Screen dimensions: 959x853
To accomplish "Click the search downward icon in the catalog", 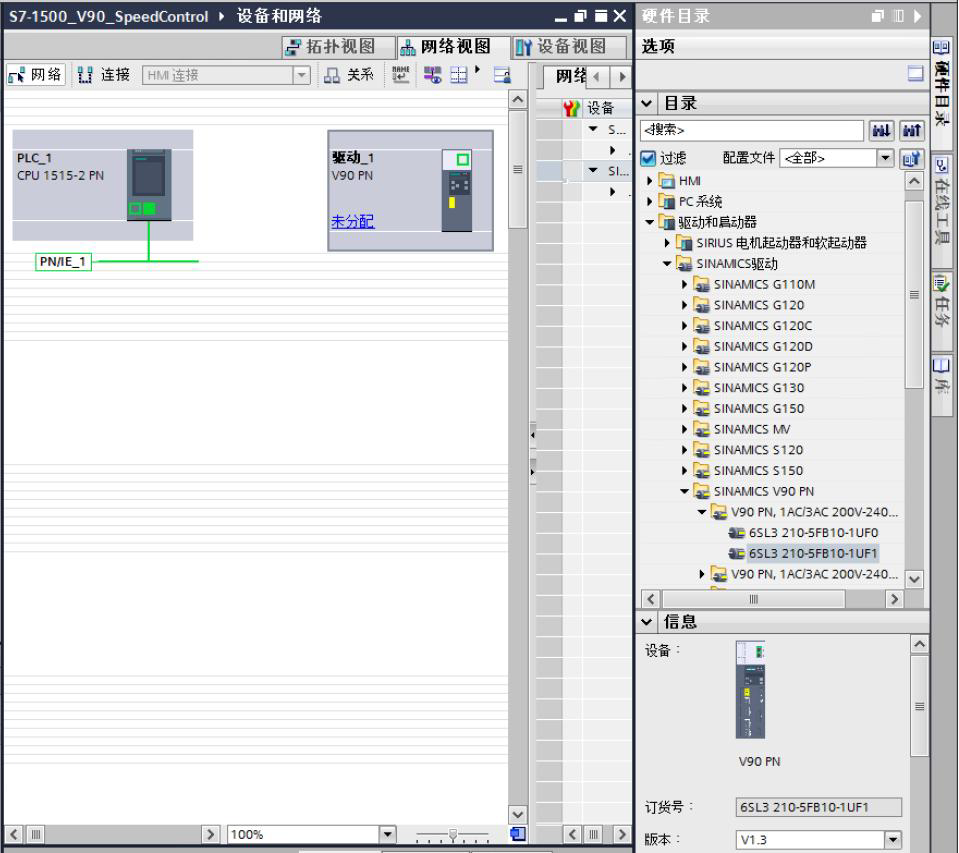I will click(881, 130).
